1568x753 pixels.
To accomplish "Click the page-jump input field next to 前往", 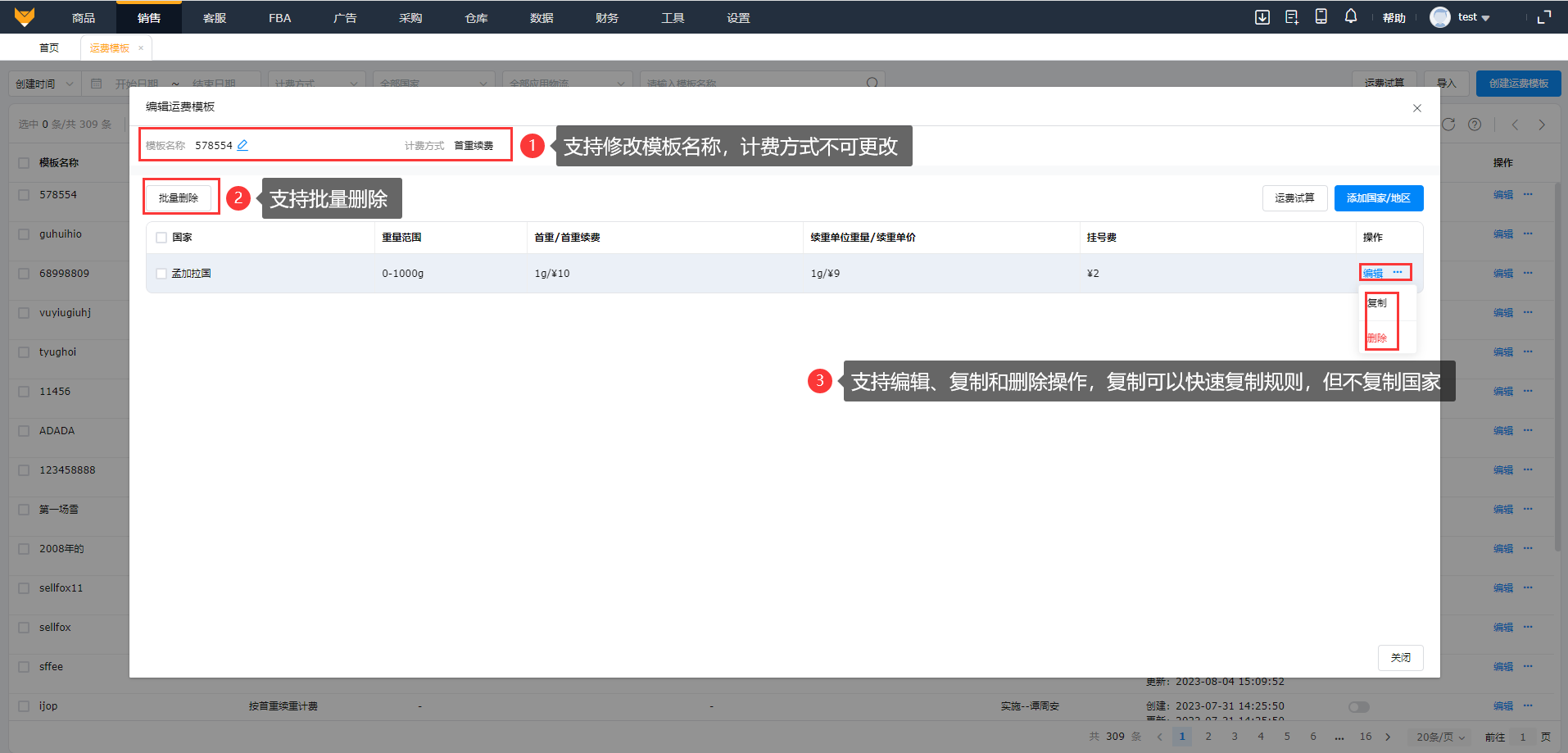I will (1523, 737).
